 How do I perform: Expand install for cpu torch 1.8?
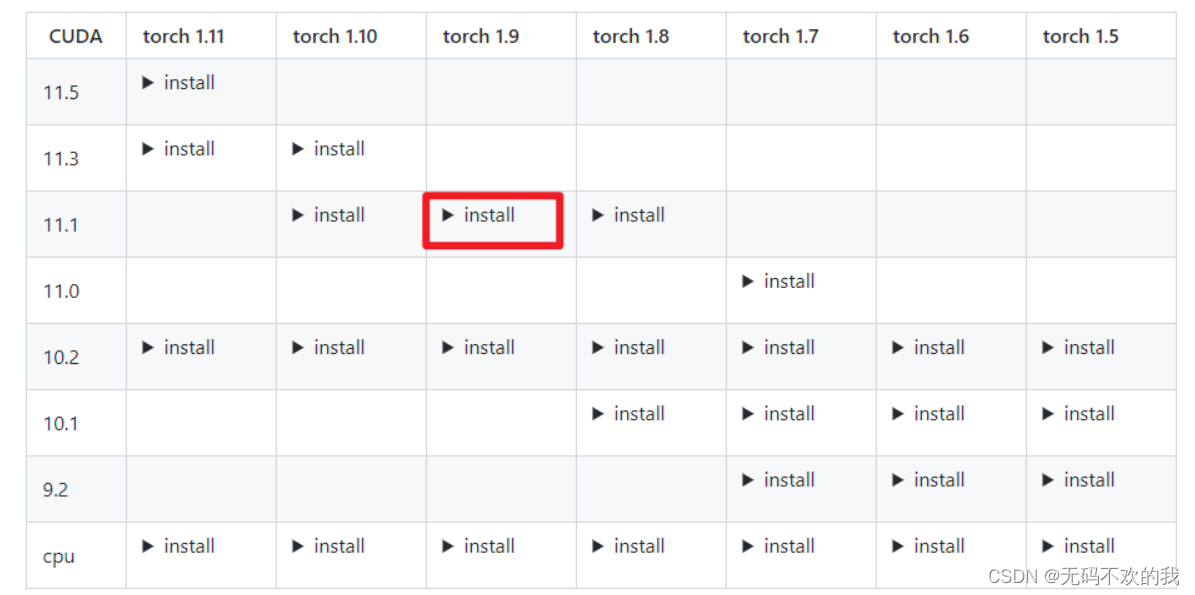[x=629, y=546]
